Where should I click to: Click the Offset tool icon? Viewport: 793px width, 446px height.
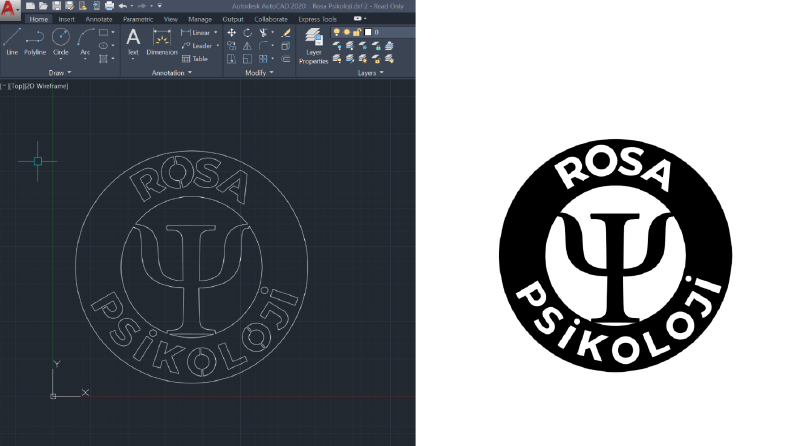click(286, 59)
